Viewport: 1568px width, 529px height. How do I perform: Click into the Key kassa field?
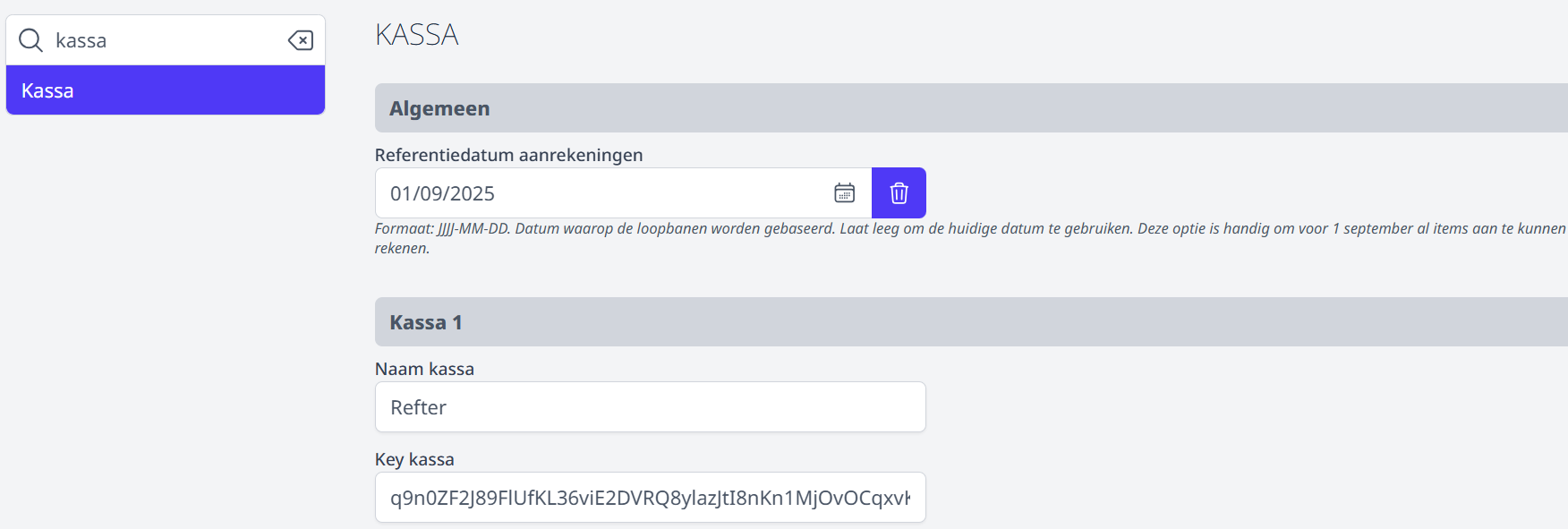point(650,498)
